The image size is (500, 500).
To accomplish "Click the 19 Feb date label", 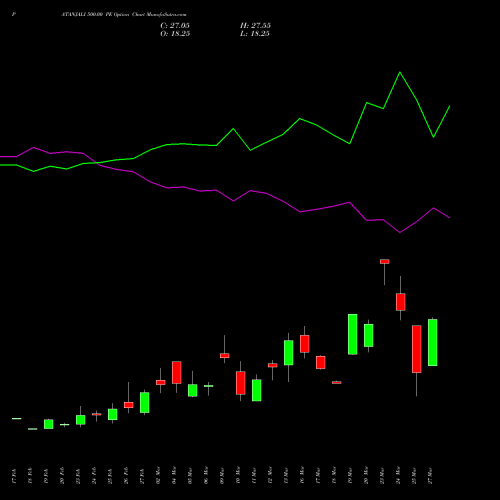I will pos(46,476).
